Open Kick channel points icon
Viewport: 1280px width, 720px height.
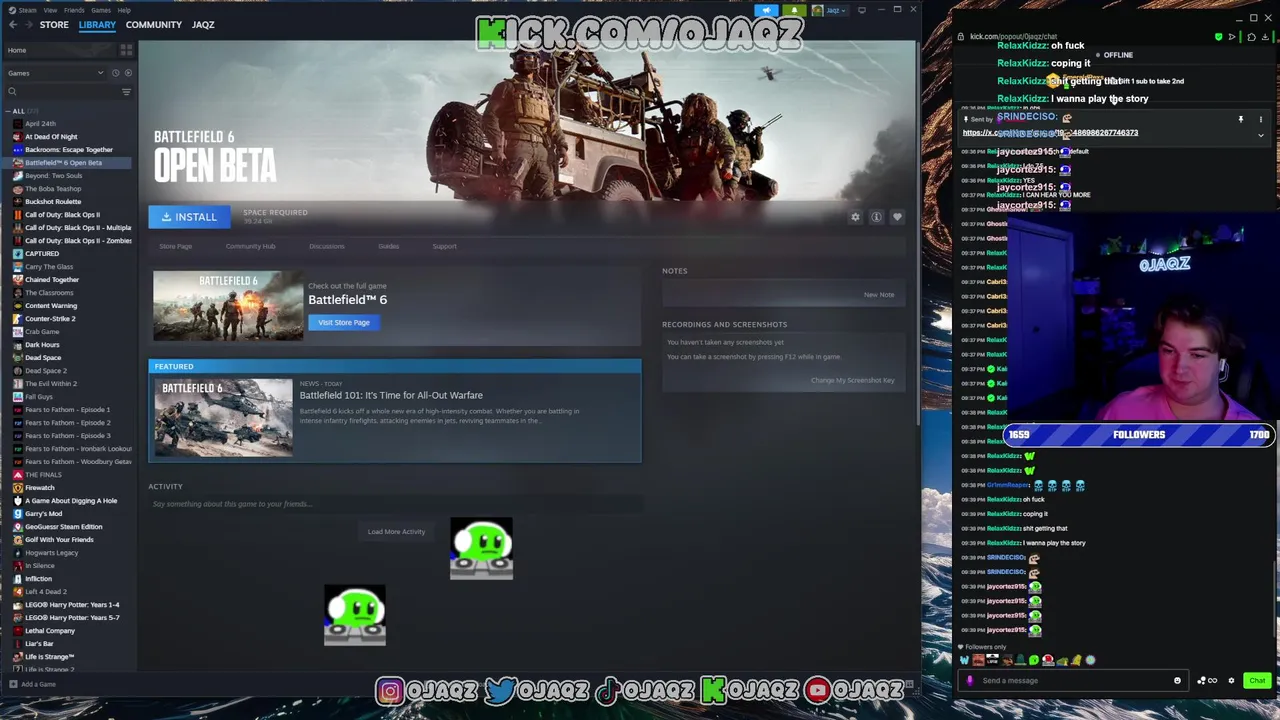1206,681
